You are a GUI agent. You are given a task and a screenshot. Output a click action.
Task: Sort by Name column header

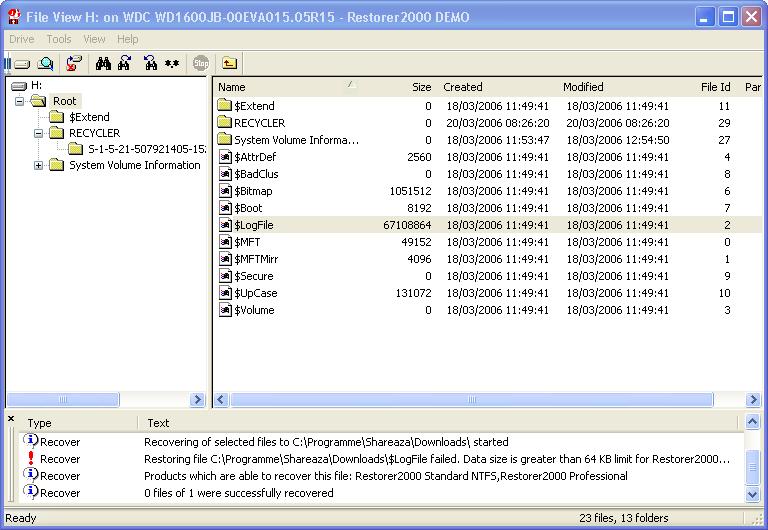(287, 87)
